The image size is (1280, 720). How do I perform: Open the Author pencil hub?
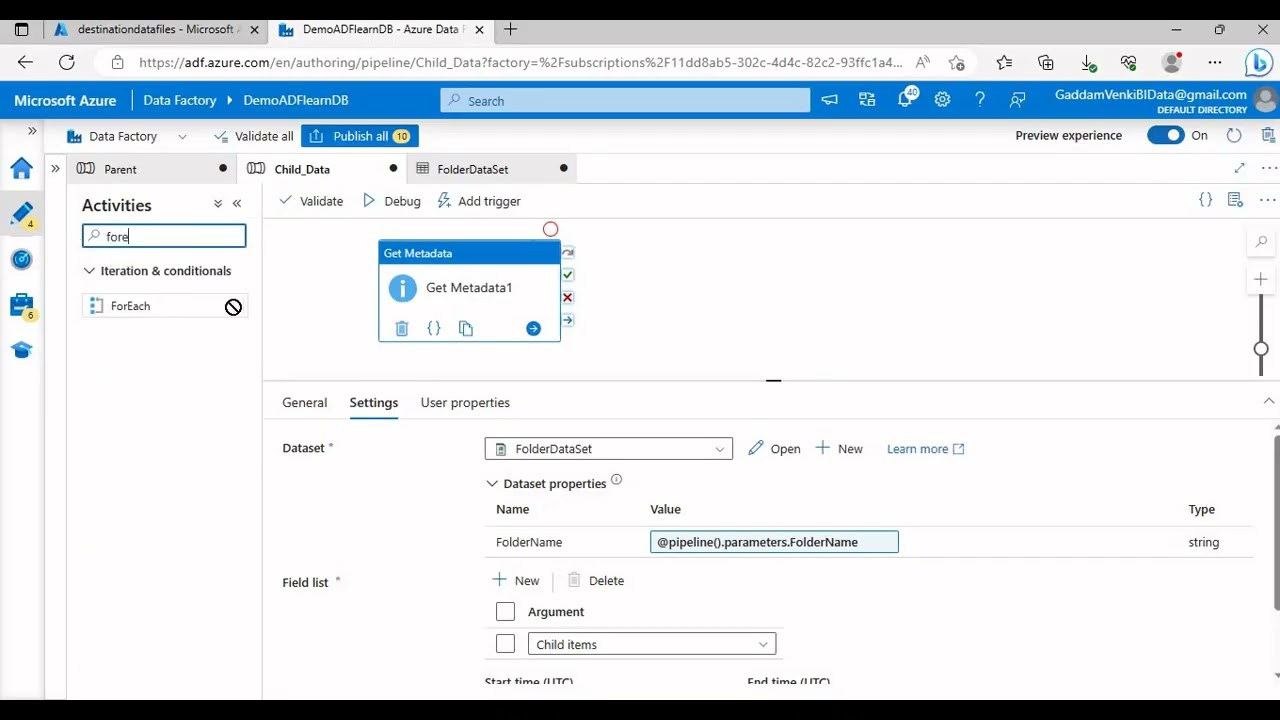22,213
